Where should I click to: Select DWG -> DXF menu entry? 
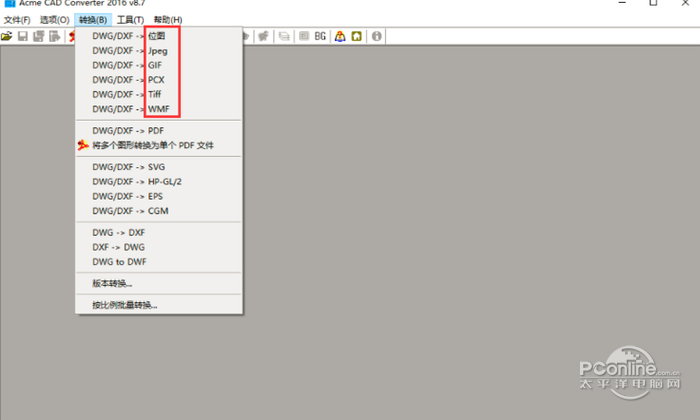tap(159, 233)
